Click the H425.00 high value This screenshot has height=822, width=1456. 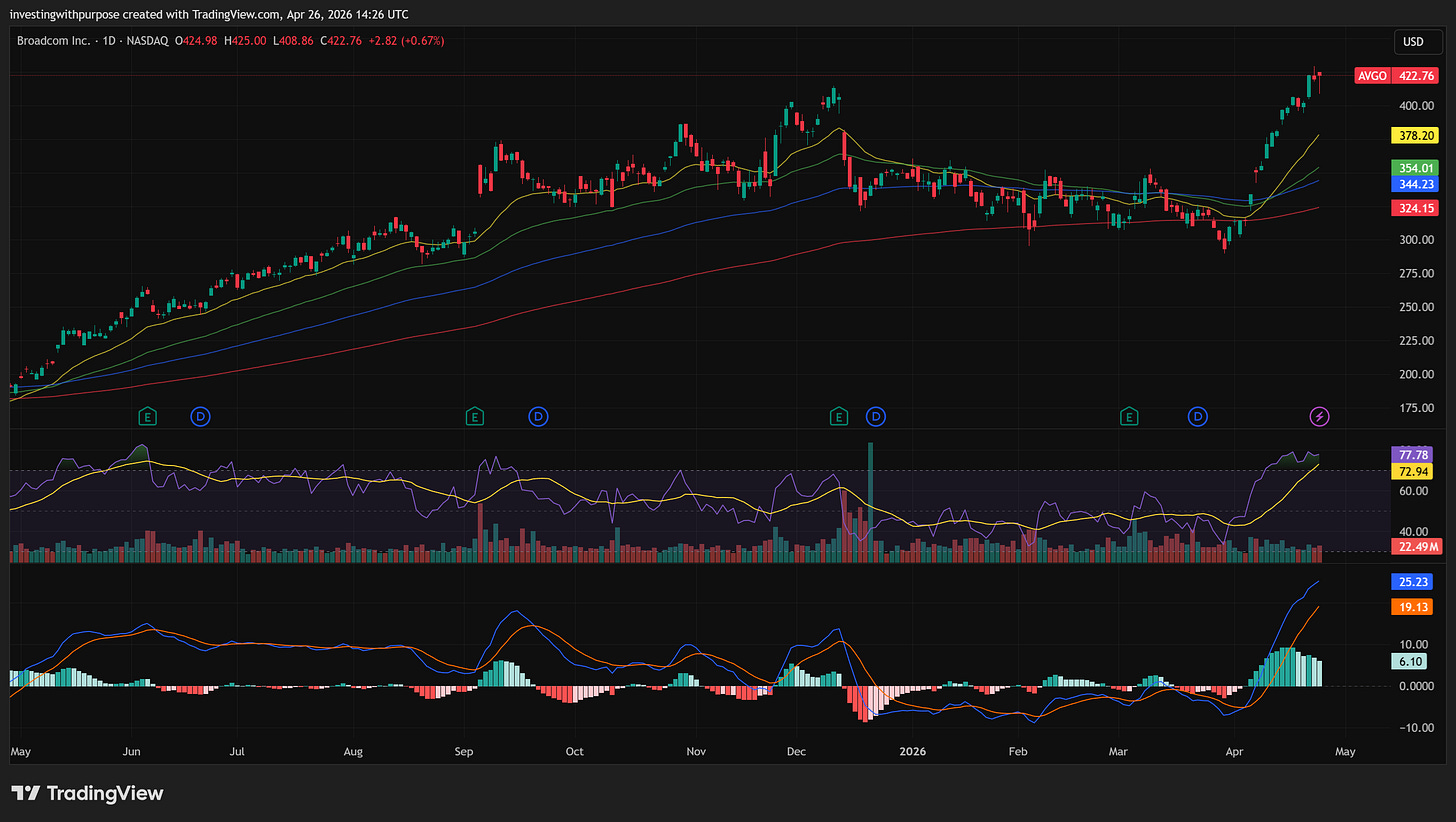click(245, 41)
